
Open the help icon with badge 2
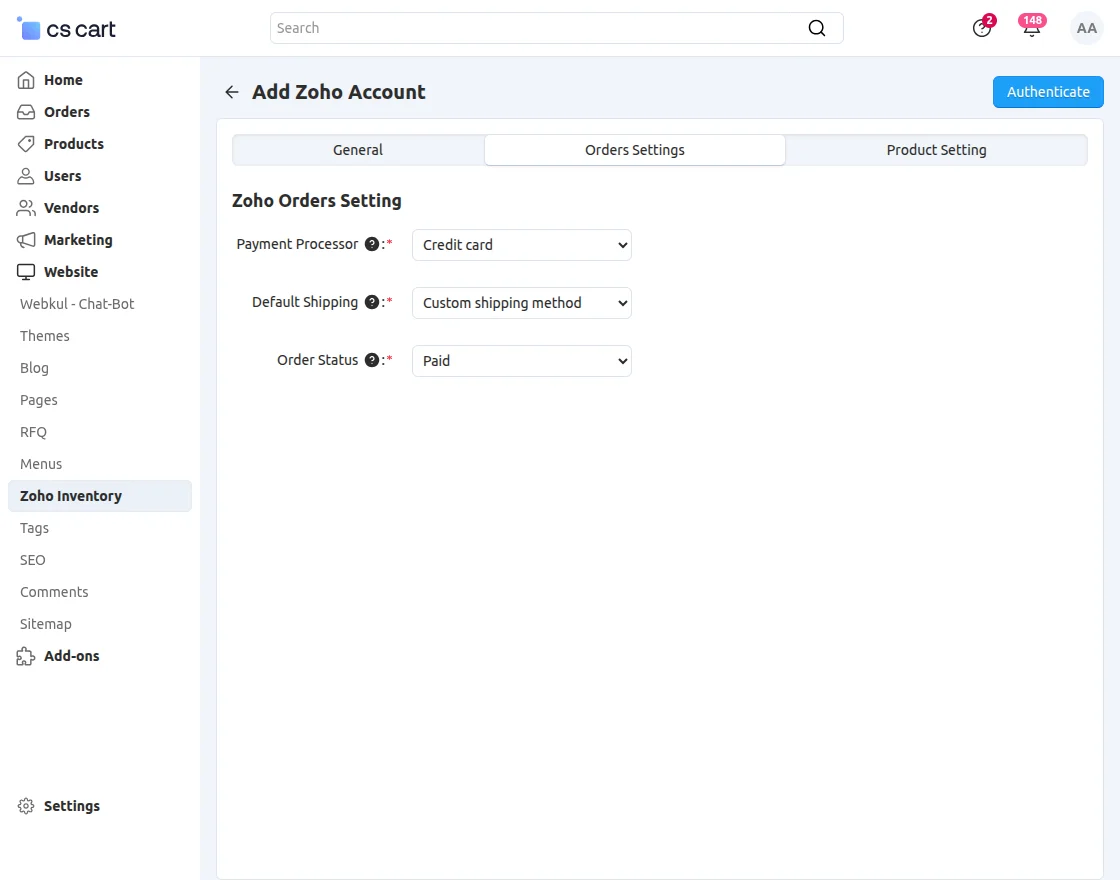pyautogui.click(x=981, y=28)
